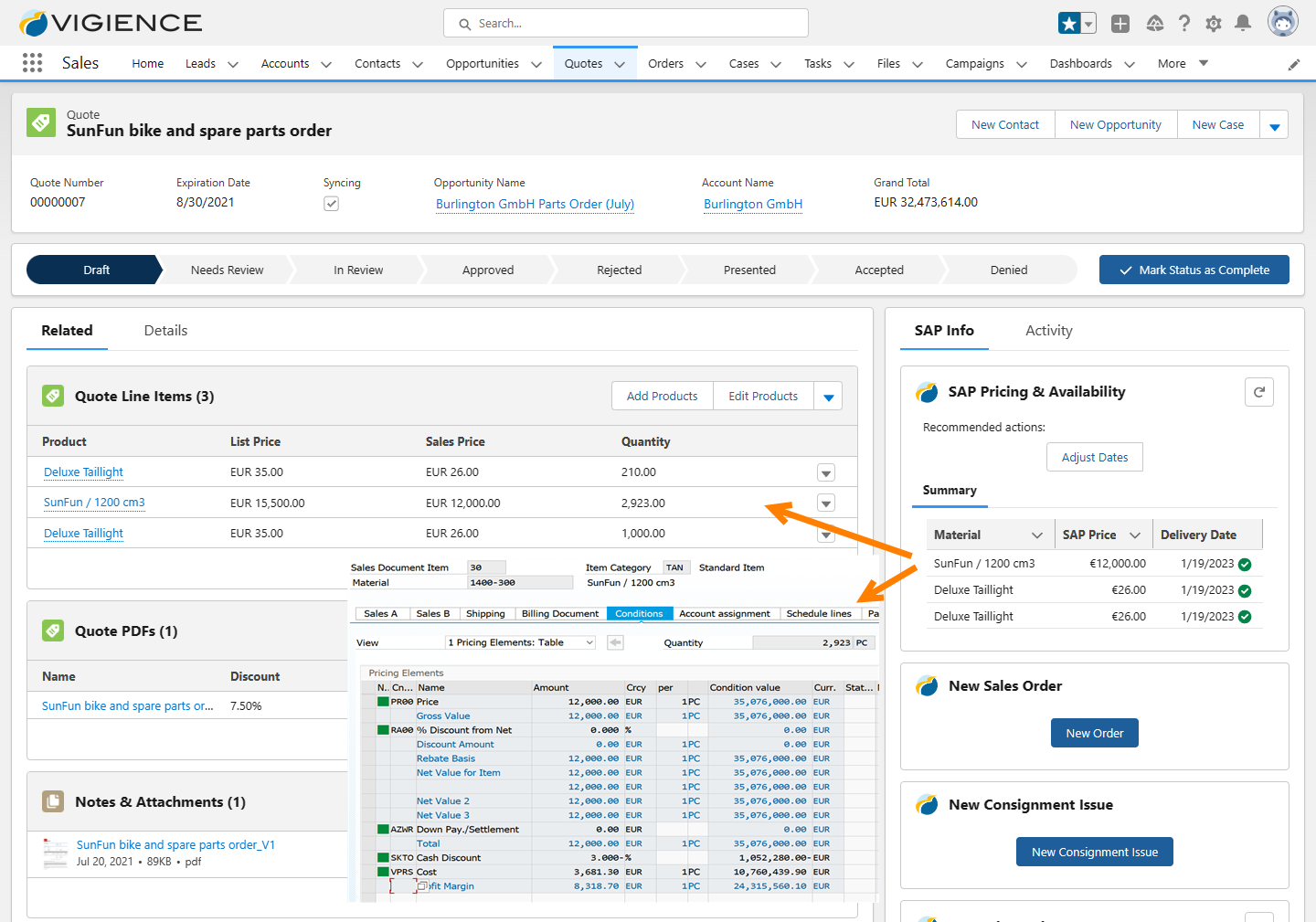Open row actions for SunFun / 1200 cm3
The width and height of the screenshot is (1316, 922).
[x=826, y=503]
